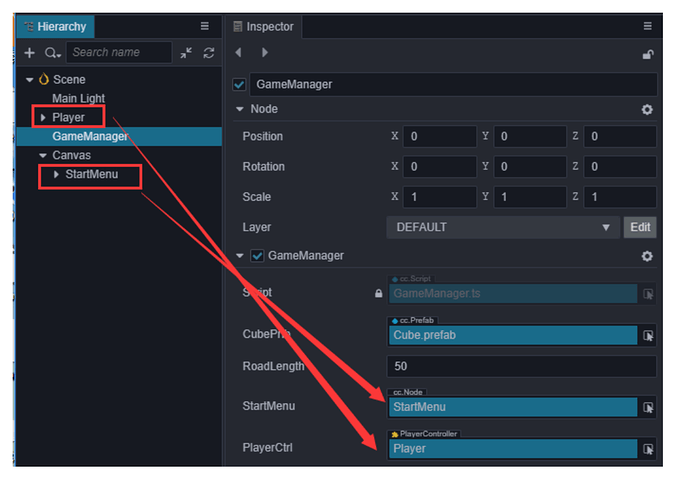Switch to the Hierarchy tab
The image size is (690, 490).
pos(56,27)
